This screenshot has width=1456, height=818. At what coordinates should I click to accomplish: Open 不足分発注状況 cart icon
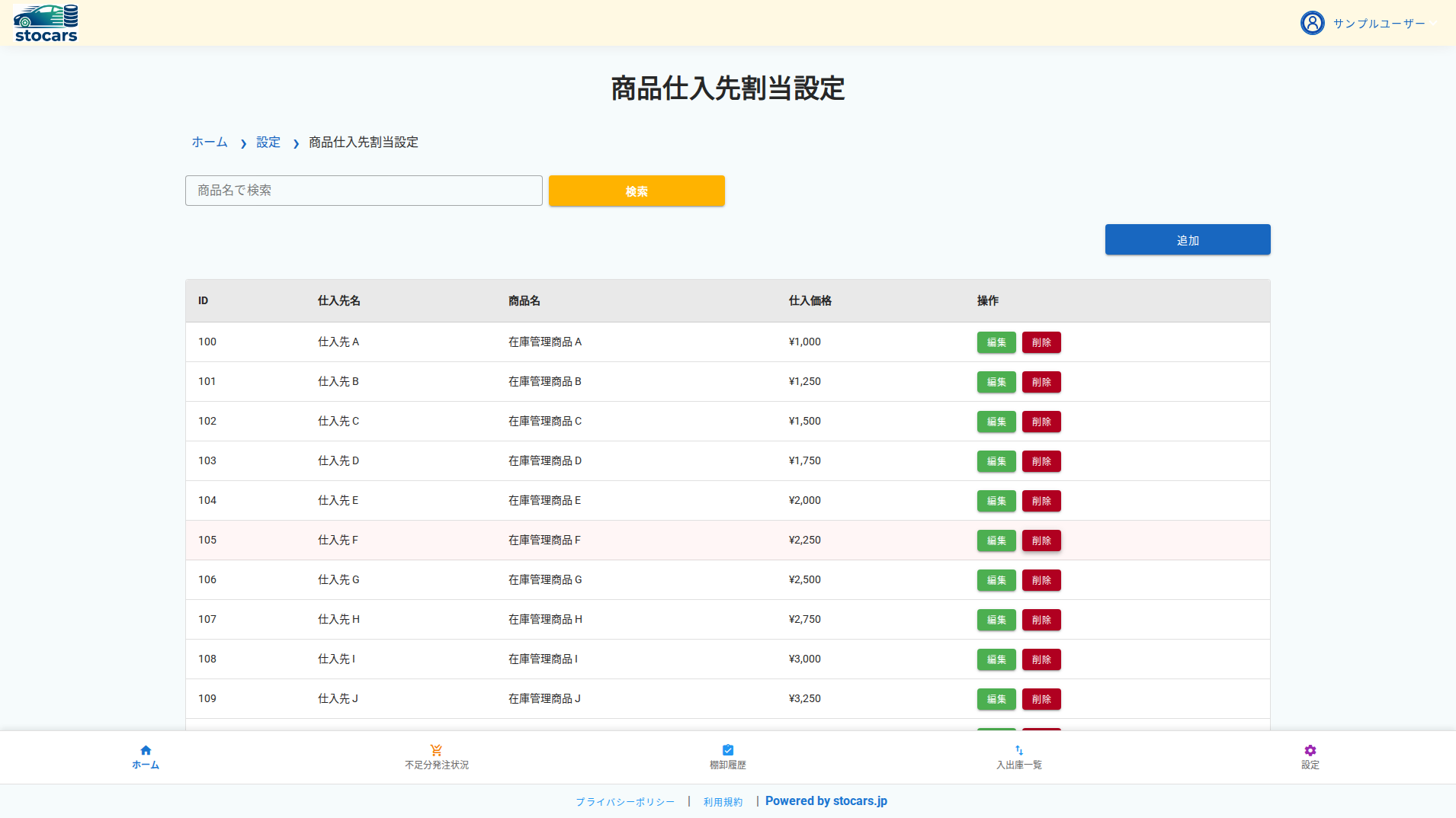coord(436,750)
